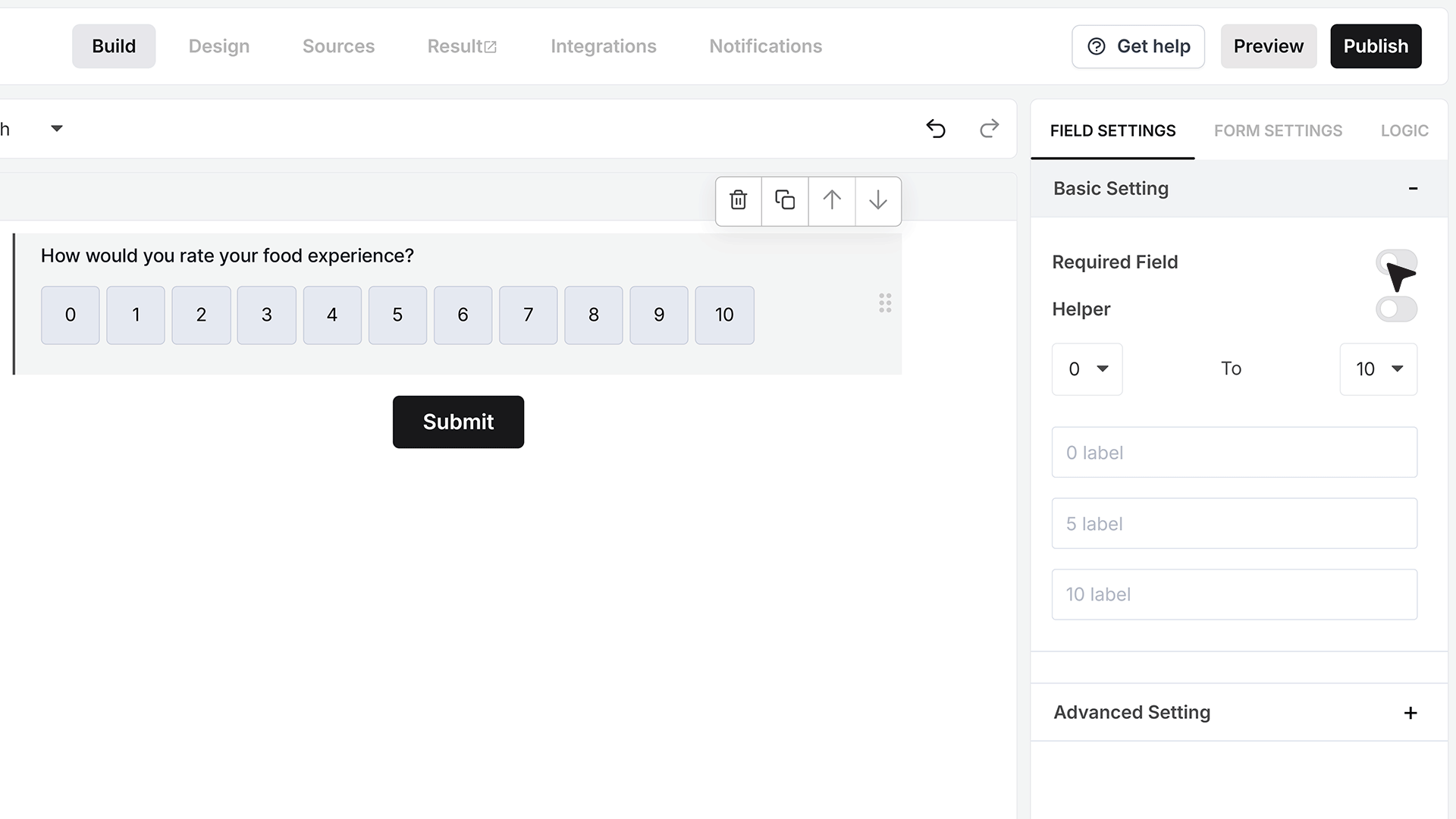Delete the field with the trash icon
The width and height of the screenshot is (1456, 819).
pyautogui.click(x=738, y=200)
